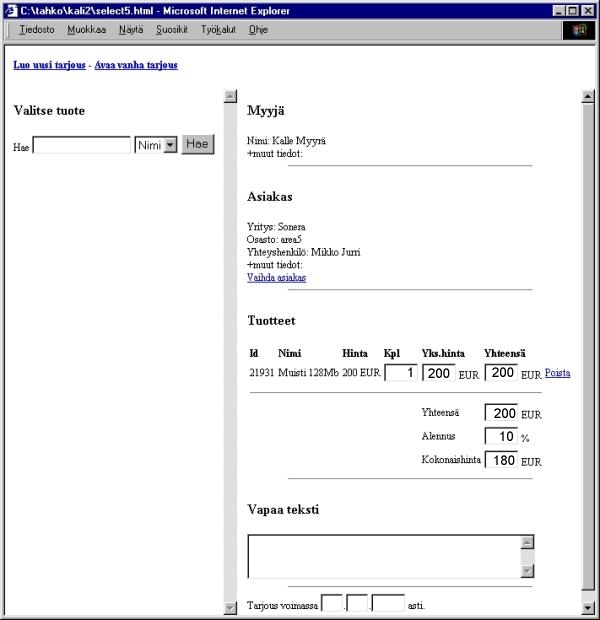The image size is (600, 620).
Task: Click right frame scroll down arrow
Action: (588, 608)
